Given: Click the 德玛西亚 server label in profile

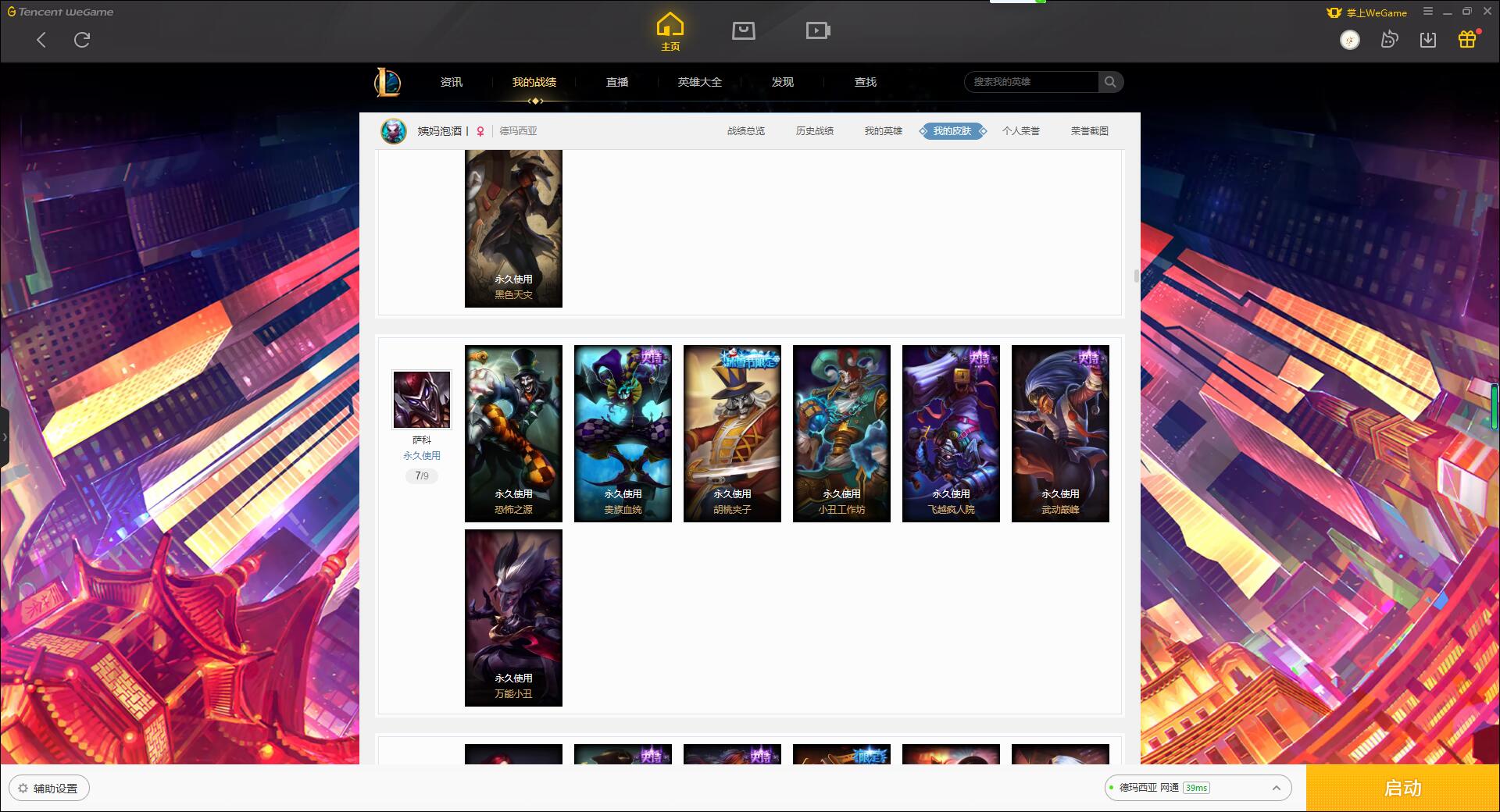Looking at the screenshot, I should tap(519, 131).
